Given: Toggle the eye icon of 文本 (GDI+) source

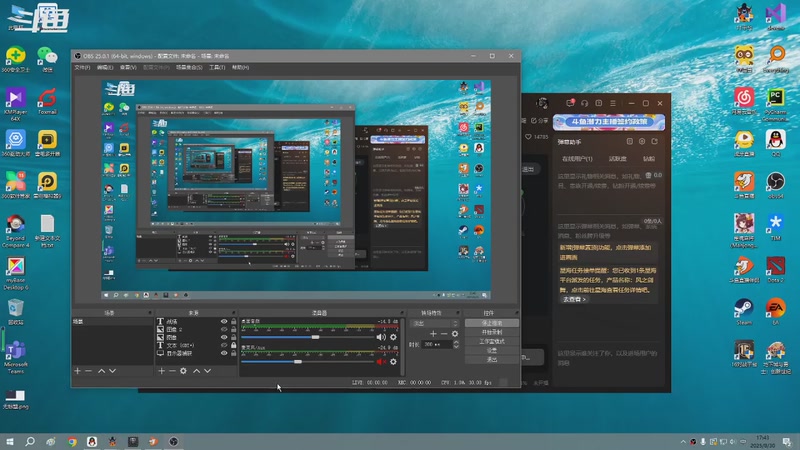Looking at the screenshot, I should pyautogui.click(x=224, y=345).
